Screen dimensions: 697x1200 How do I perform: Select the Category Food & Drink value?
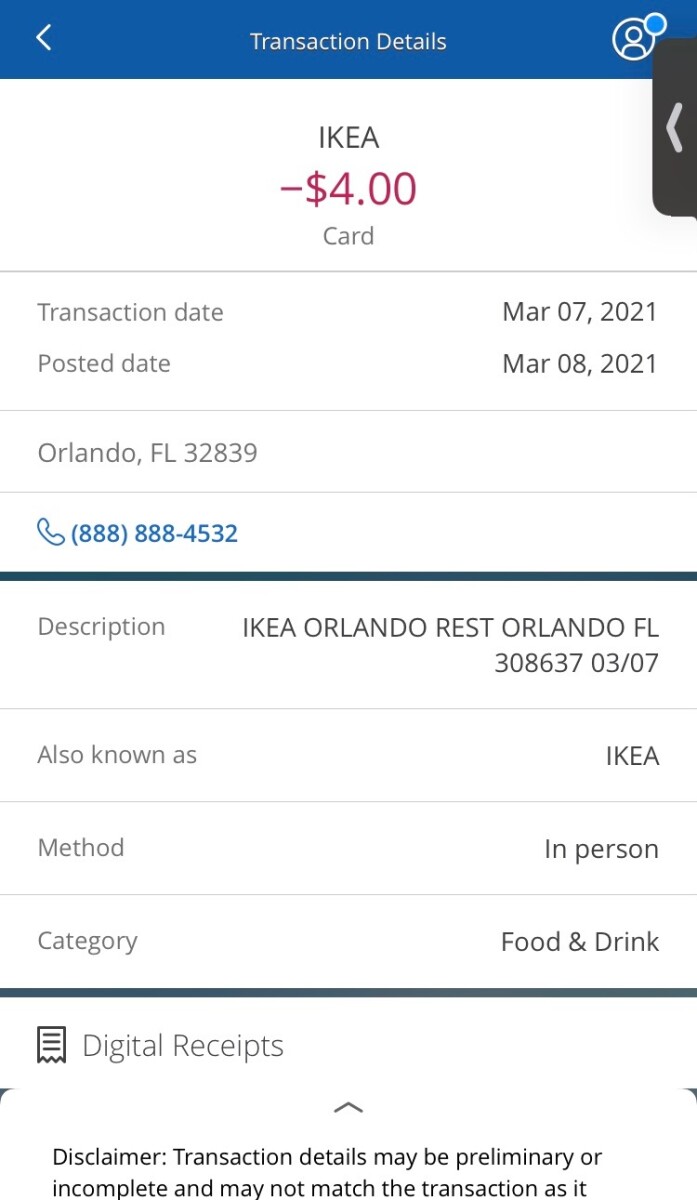(x=579, y=942)
